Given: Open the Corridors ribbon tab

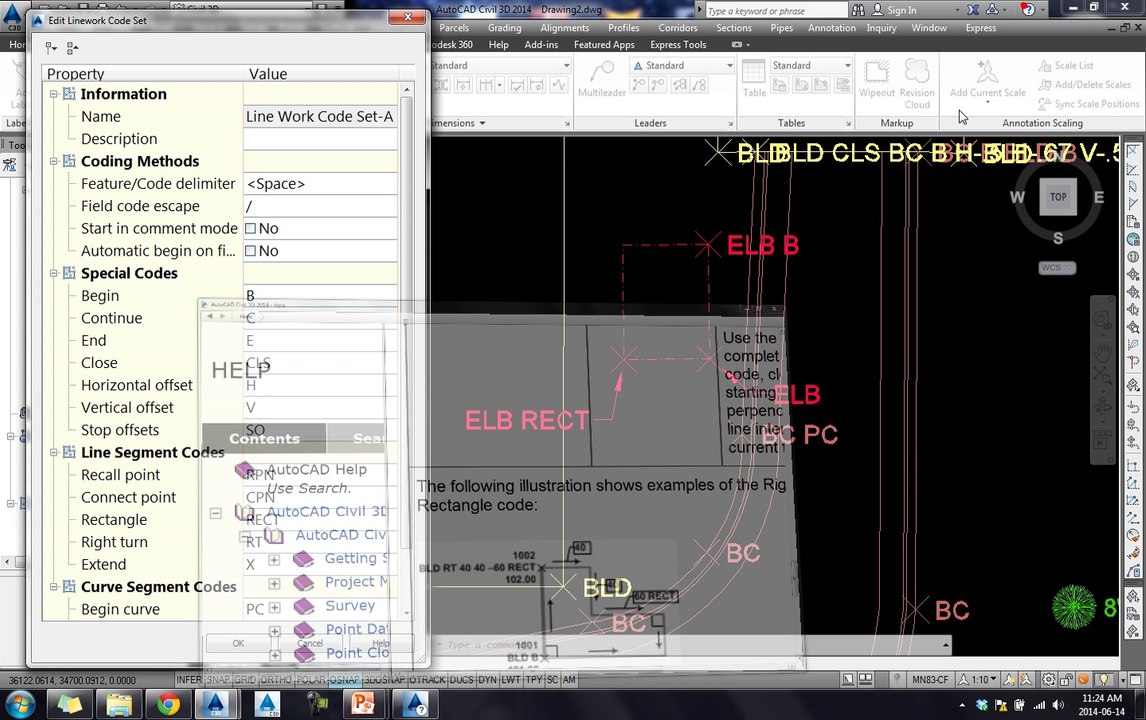Looking at the screenshot, I should pyautogui.click(x=678, y=28).
